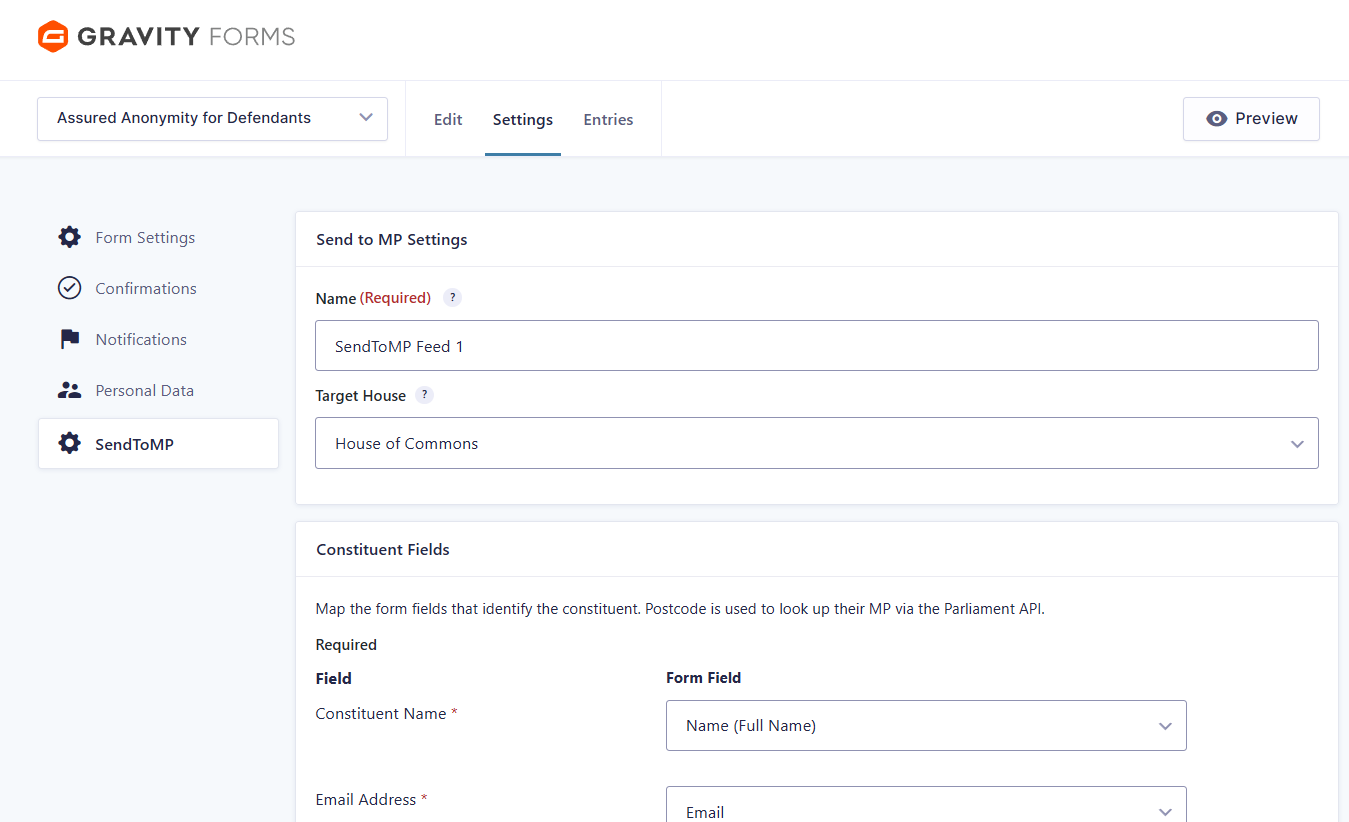Click the help icon beside Name
The width and height of the screenshot is (1349, 822).
tap(452, 297)
